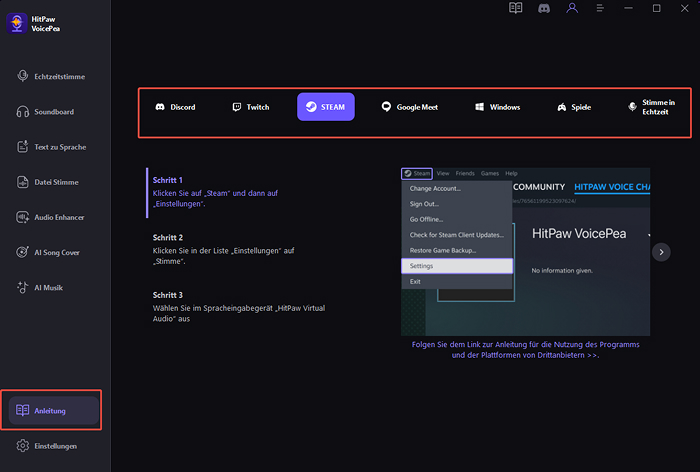
Task: Select the Soundboard headphones icon
Action: [22, 112]
